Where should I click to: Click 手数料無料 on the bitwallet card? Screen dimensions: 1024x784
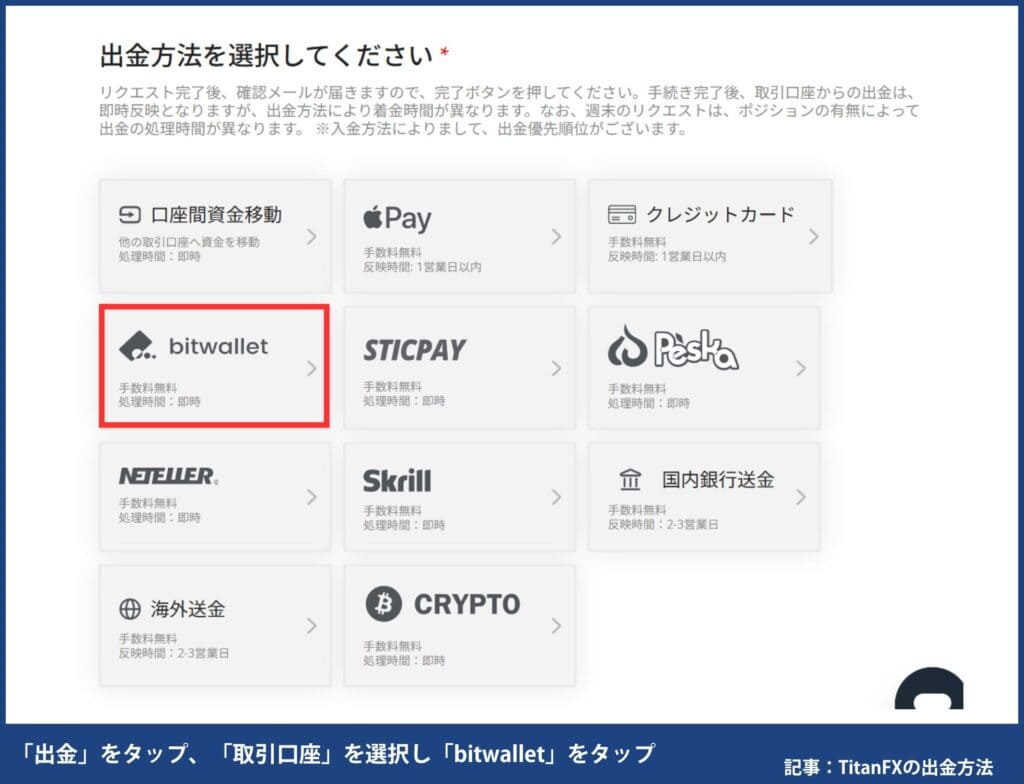148,388
